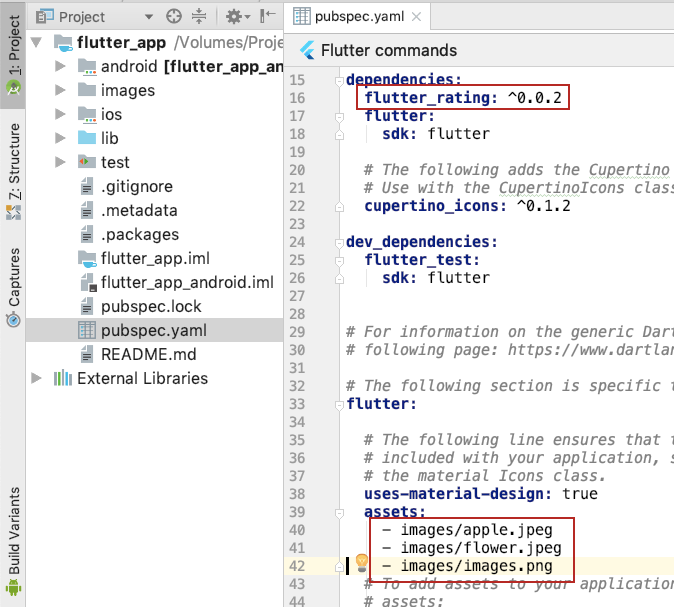
Task: Click the Android icon on Project side tab
Action: click(13, 89)
